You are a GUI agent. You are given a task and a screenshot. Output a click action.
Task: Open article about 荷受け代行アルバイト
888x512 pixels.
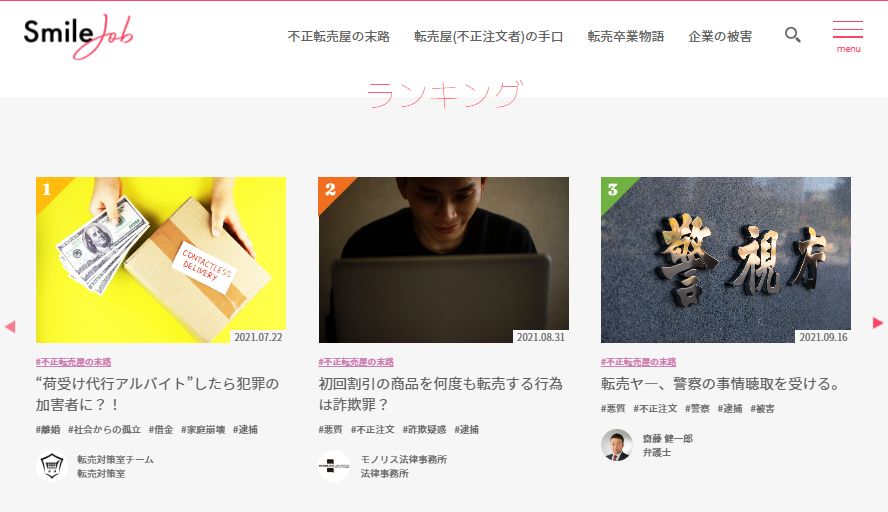pyautogui.click(x=157, y=394)
